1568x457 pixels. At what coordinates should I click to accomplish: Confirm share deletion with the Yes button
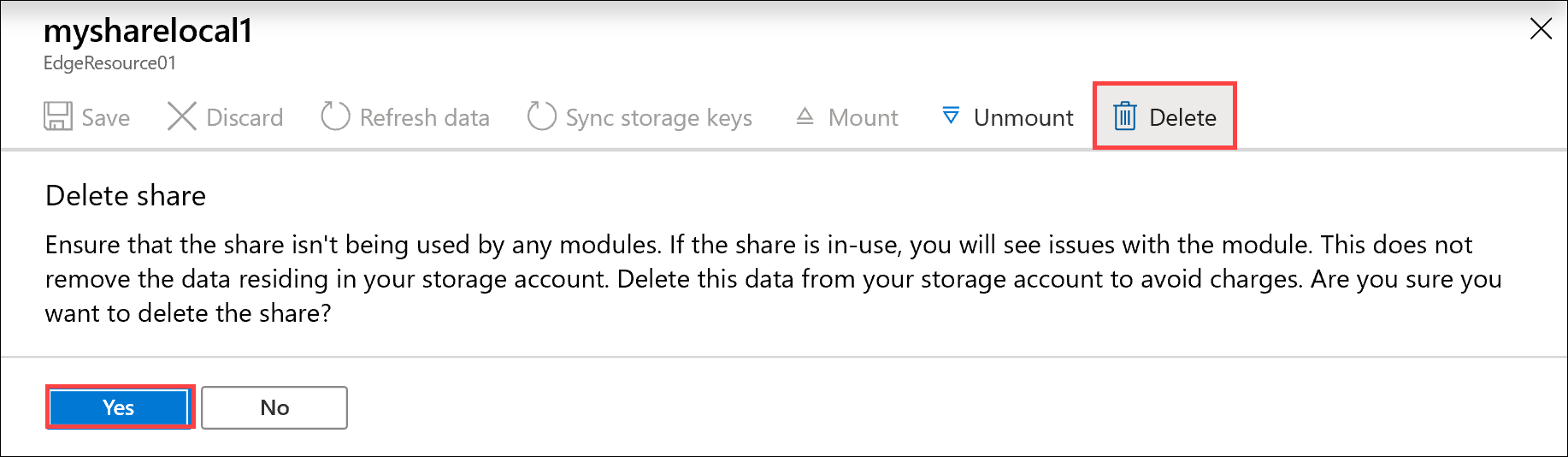(x=119, y=407)
